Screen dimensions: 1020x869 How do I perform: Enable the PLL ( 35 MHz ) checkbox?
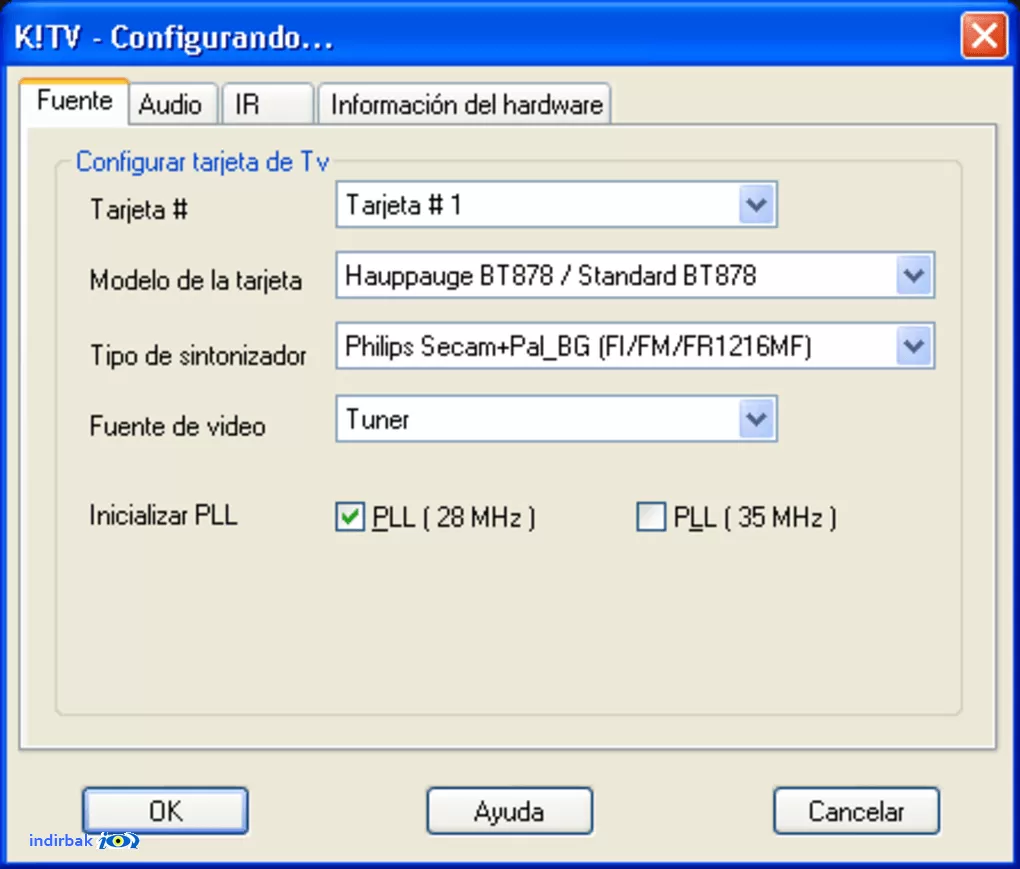click(651, 517)
